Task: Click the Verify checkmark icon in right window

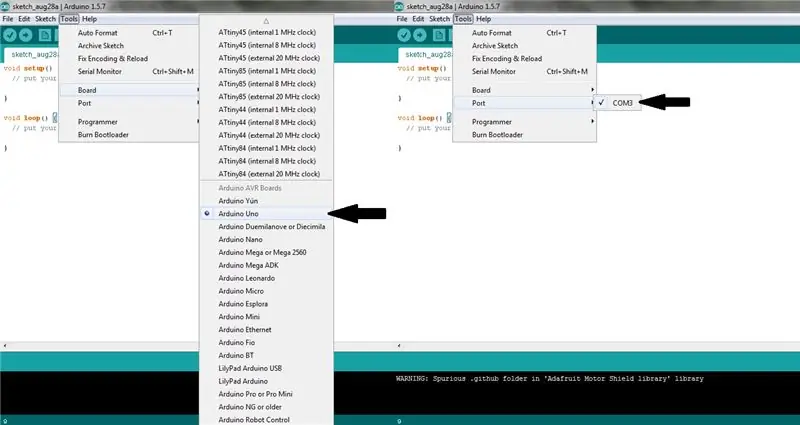Action: [404, 35]
